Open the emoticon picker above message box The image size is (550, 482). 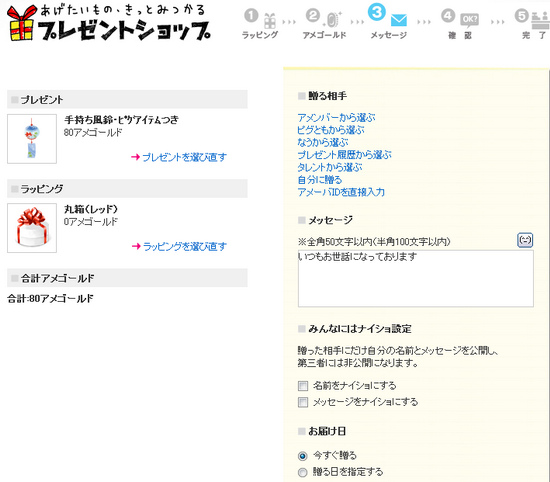coord(525,240)
